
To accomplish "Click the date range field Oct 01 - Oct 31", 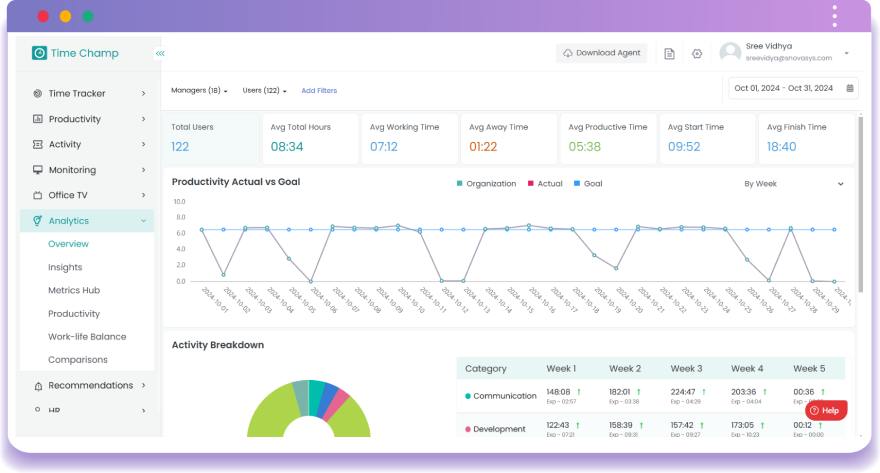I will [783, 88].
